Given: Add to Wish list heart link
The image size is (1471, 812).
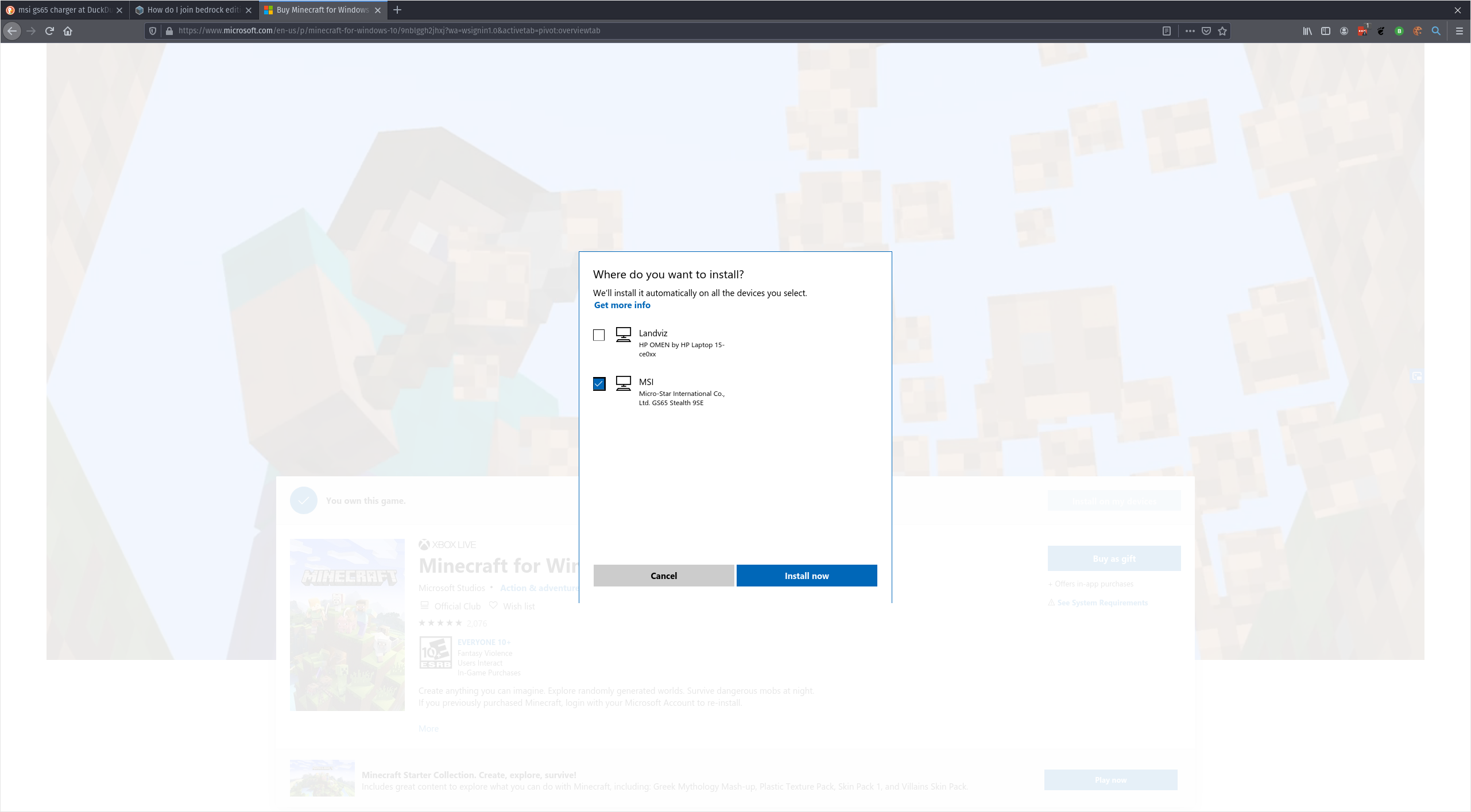Looking at the screenshot, I should pyautogui.click(x=512, y=606).
